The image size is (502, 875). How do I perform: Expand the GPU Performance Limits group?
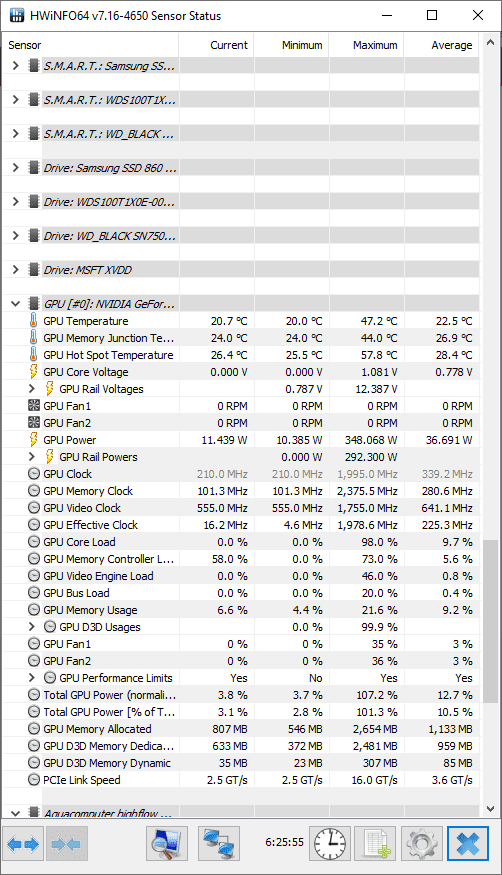pyautogui.click(x=32, y=678)
